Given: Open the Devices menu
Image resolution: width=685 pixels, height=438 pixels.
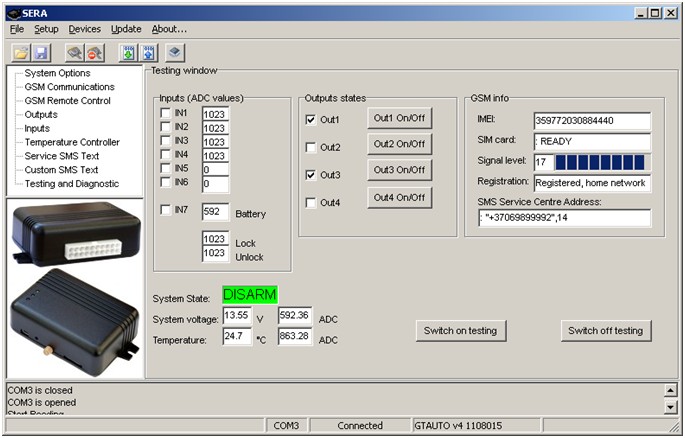Looking at the screenshot, I should 84,29.
